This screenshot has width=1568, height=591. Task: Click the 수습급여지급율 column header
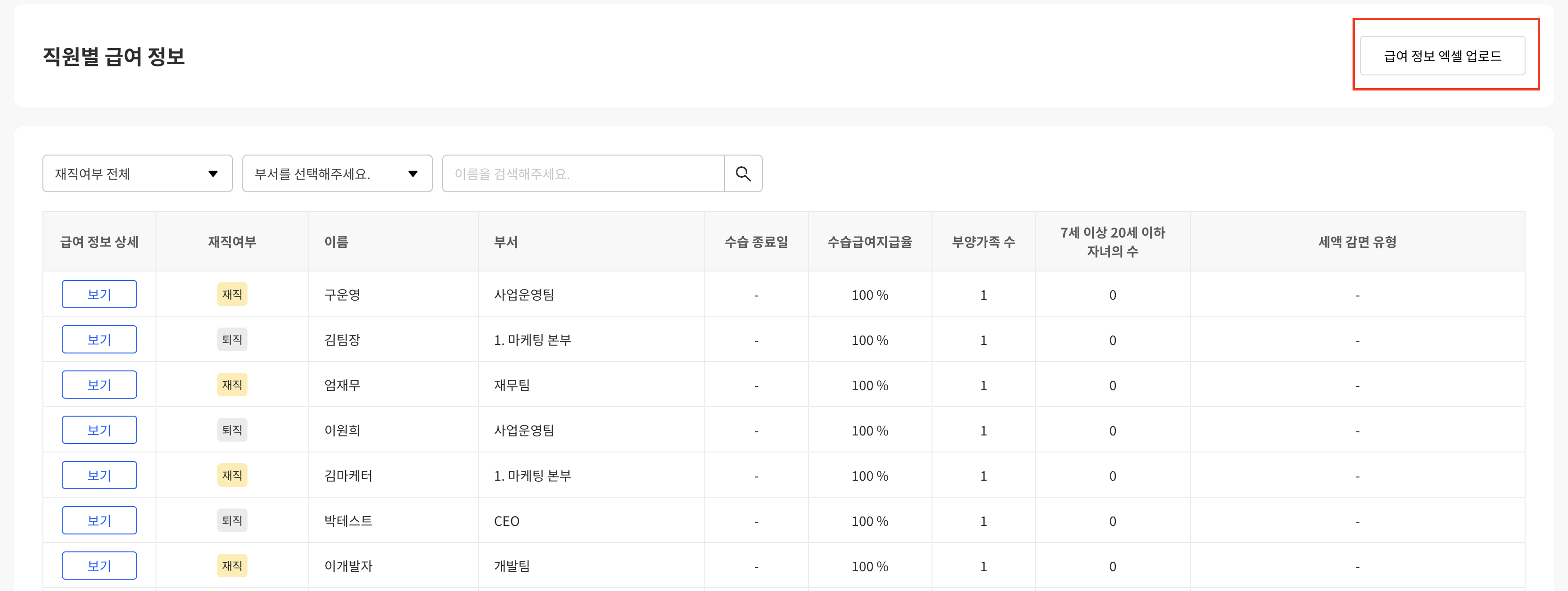[x=870, y=242]
